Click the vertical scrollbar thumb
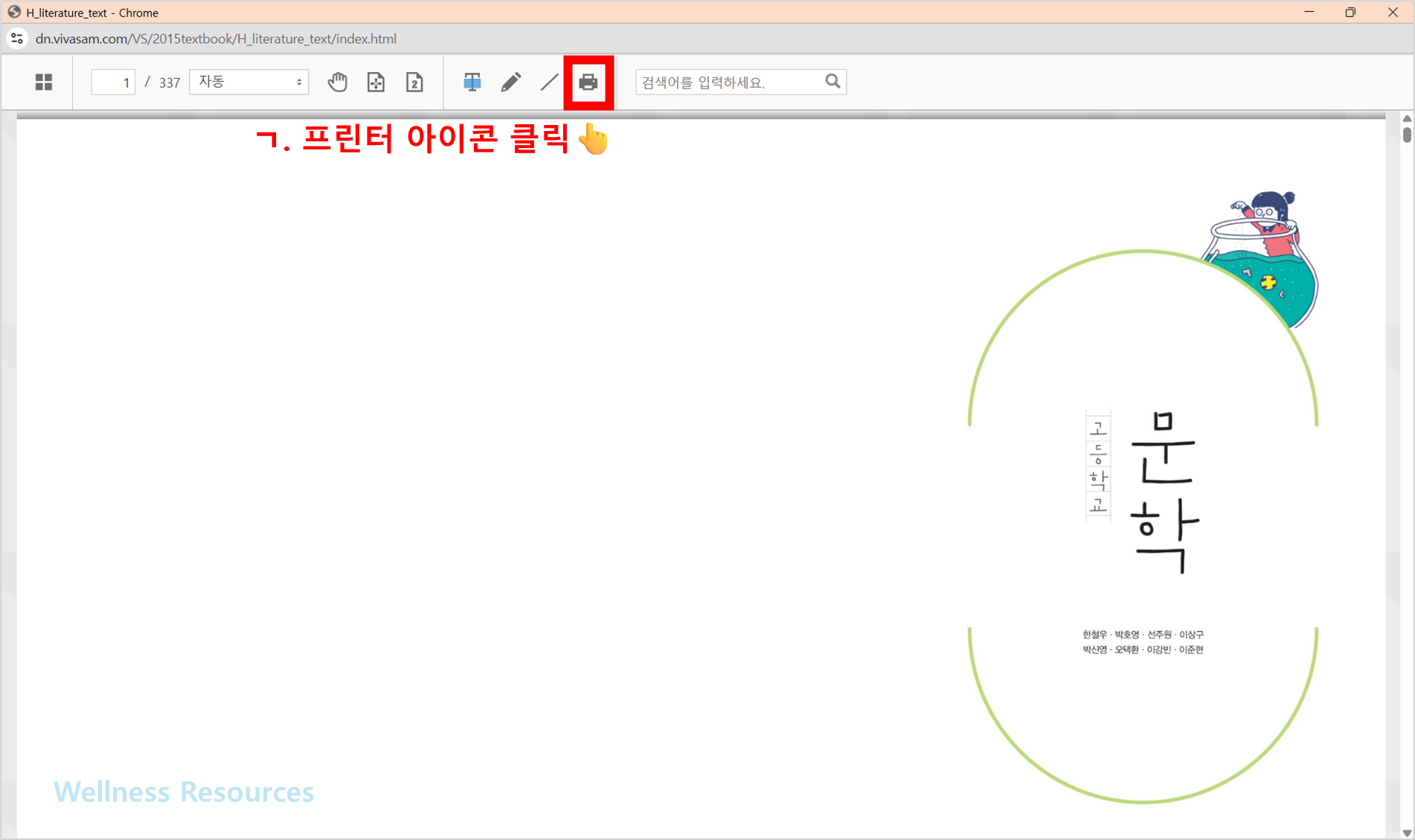The height and width of the screenshot is (840, 1415). pyautogui.click(x=1407, y=135)
